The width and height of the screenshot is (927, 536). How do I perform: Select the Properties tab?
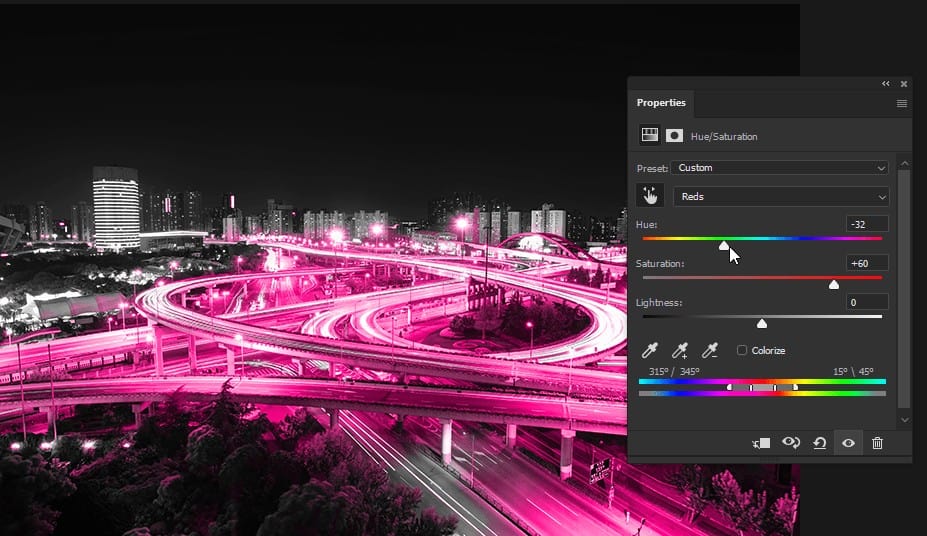point(661,103)
